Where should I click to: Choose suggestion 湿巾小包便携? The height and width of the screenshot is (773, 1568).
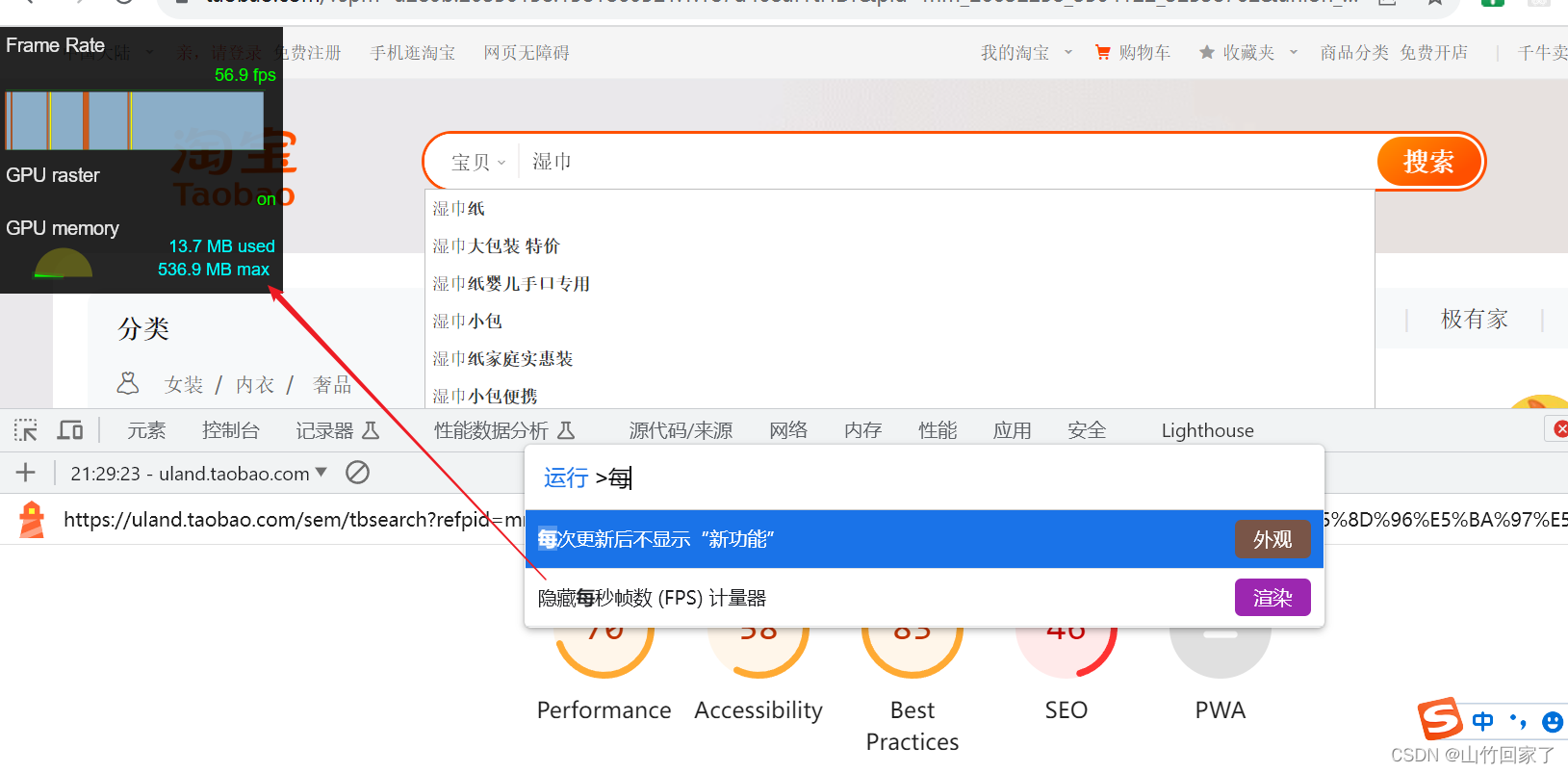tap(900, 395)
